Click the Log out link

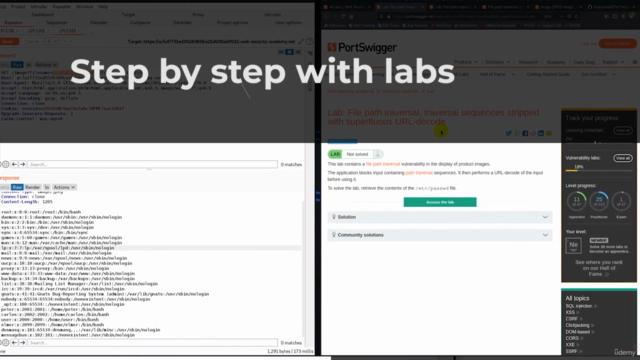pos(589,44)
